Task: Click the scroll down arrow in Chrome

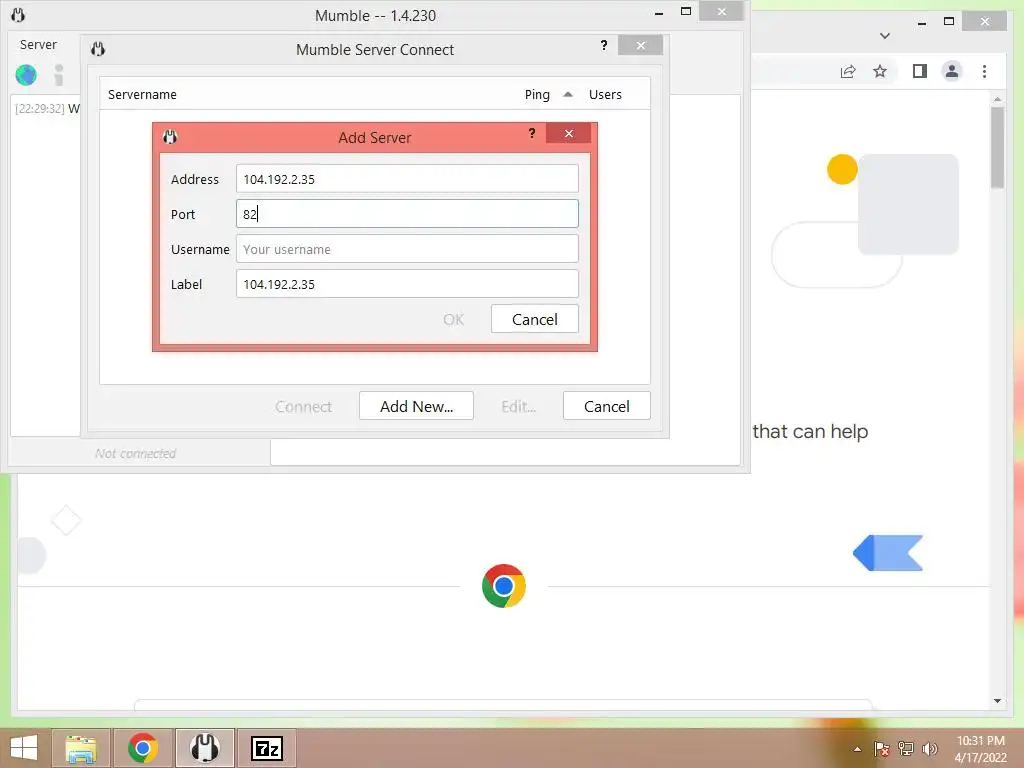Action: pos(997,701)
